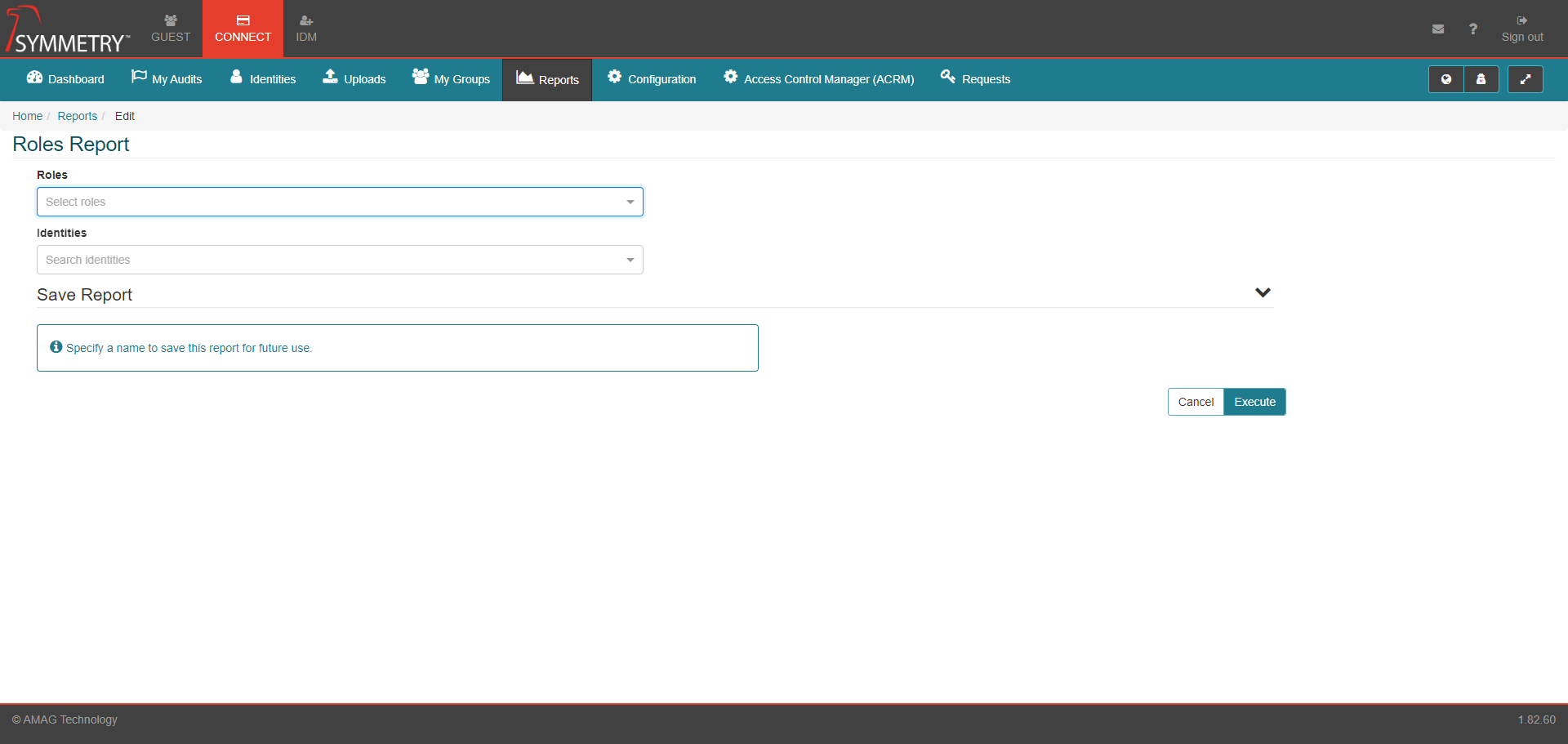The height and width of the screenshot is (744, 1568).
Task: Sign out of the application
Action: pyautogui.click(x=1522, y=29)
